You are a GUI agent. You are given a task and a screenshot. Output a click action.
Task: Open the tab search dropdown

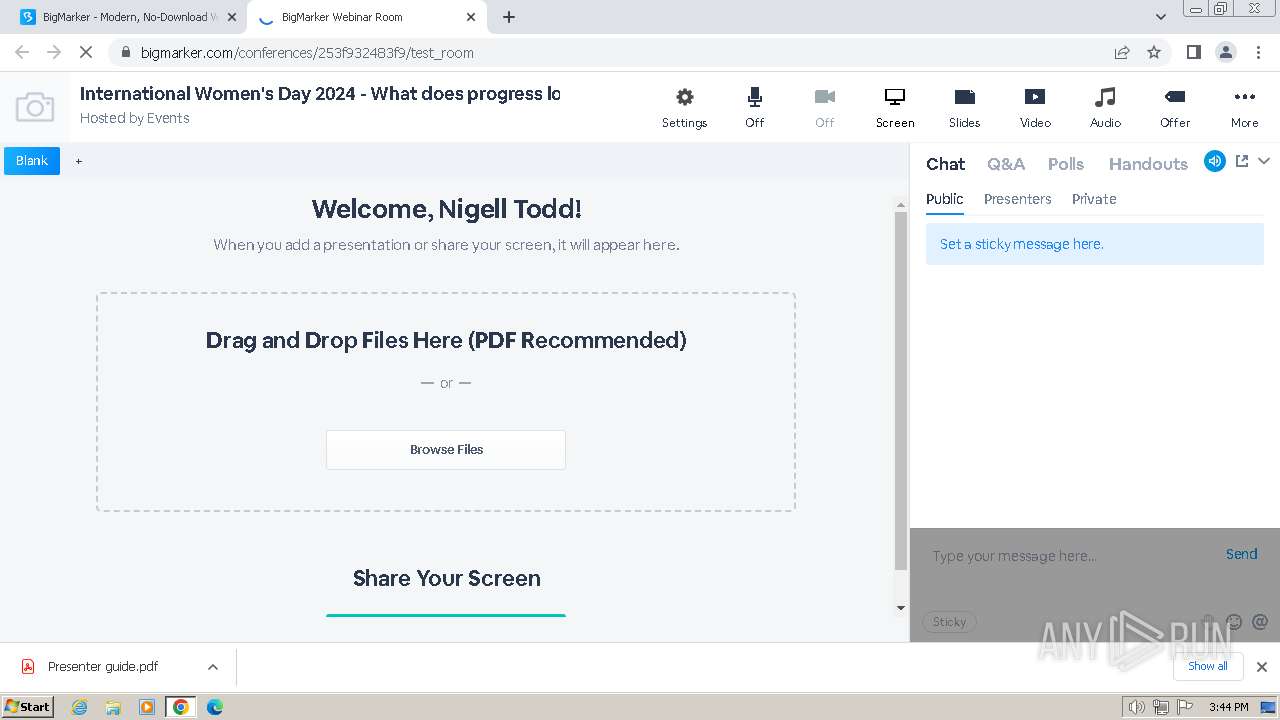pos(1160,17)
